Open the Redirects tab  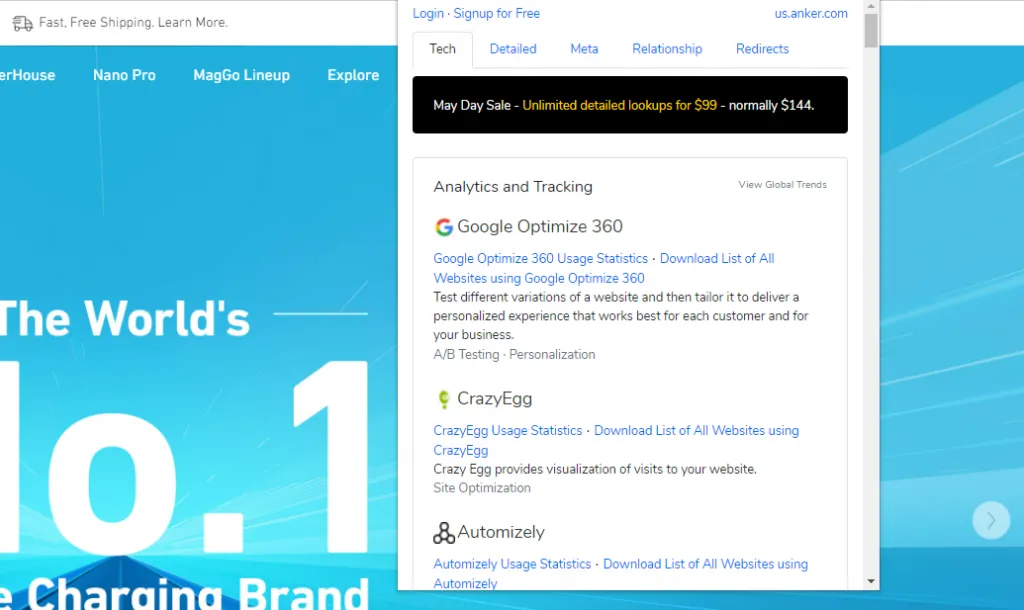(x=762, y=49)
